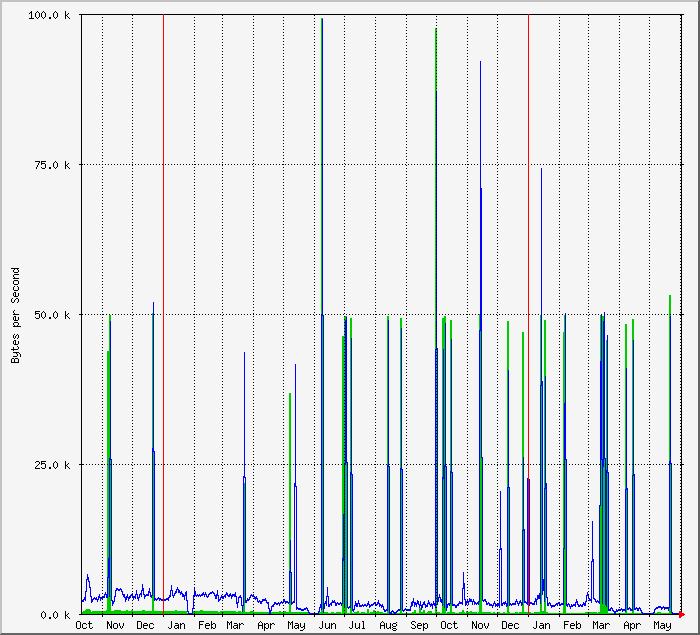700x635 pixels.
Task: Click the "Aug" month label
Action: pos(388,625)
